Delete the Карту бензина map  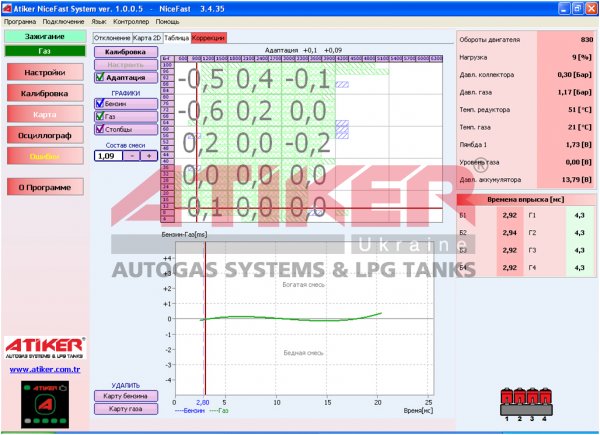click(126, 396)
